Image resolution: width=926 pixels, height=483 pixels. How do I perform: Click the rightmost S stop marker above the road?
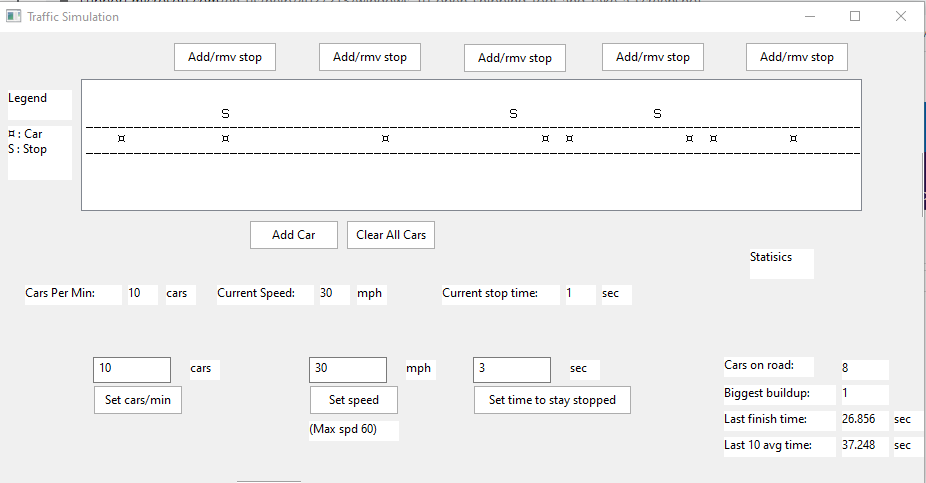pyautogui.click(x=657, y=114)
